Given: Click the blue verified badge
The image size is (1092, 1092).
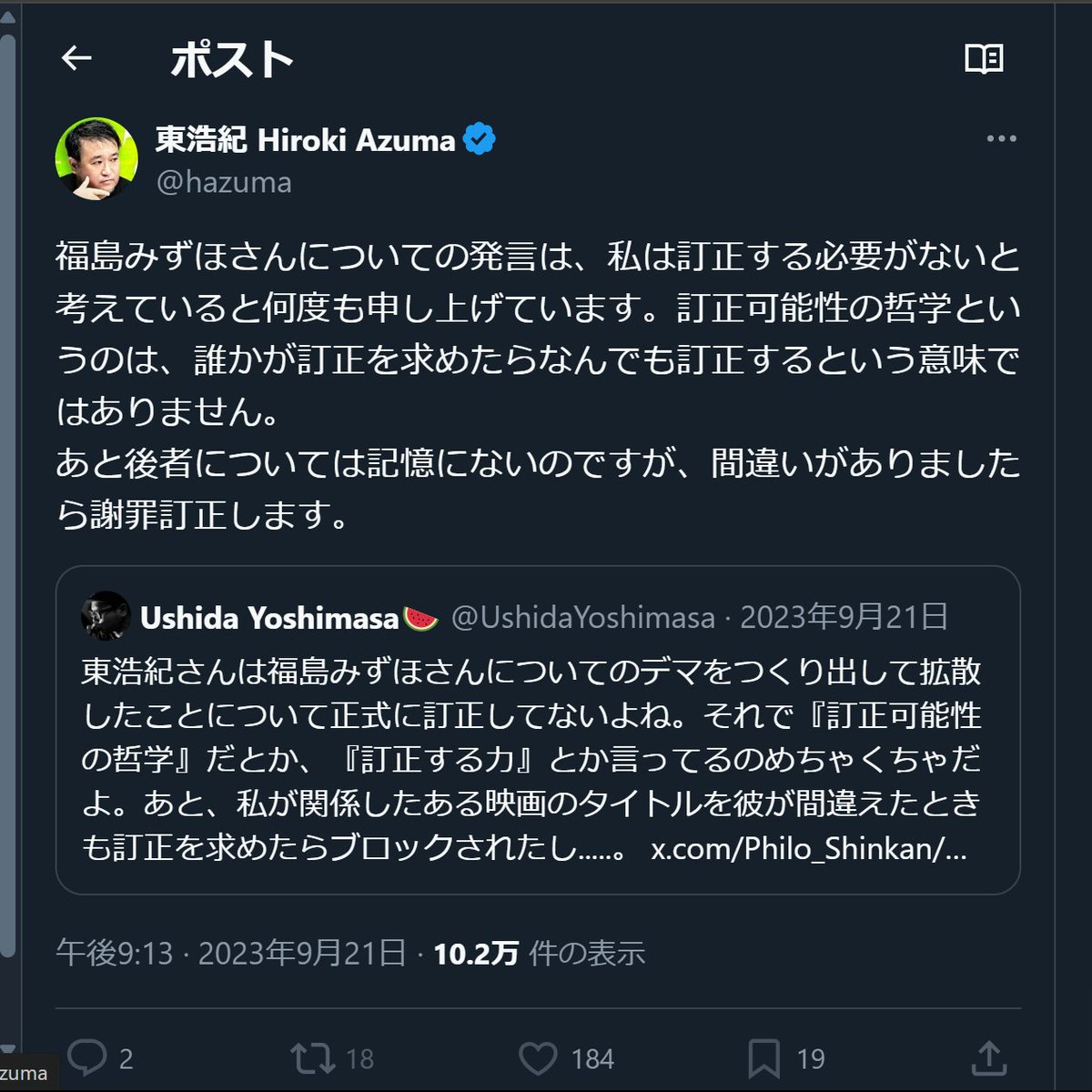Looking at the screenshot, I should tap(480, 139).
